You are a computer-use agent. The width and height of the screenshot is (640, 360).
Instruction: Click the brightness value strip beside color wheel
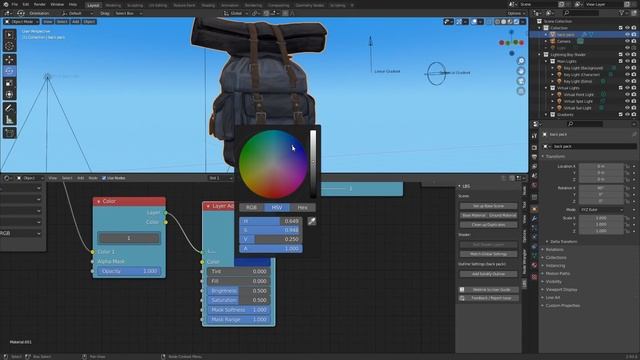[313, 164]
